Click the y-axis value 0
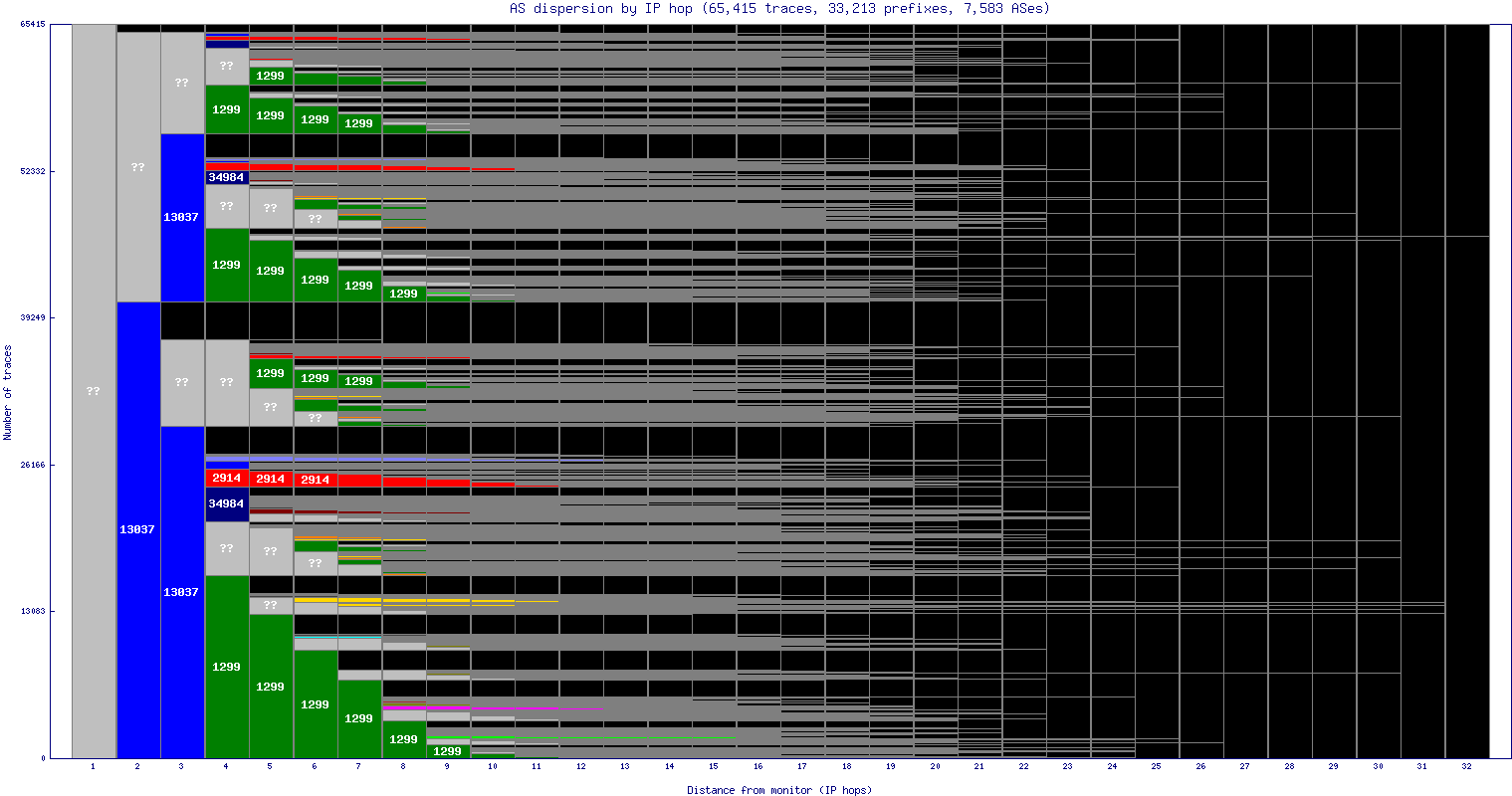This screenshot has height=796, width=1512. [x=43, y=758]
